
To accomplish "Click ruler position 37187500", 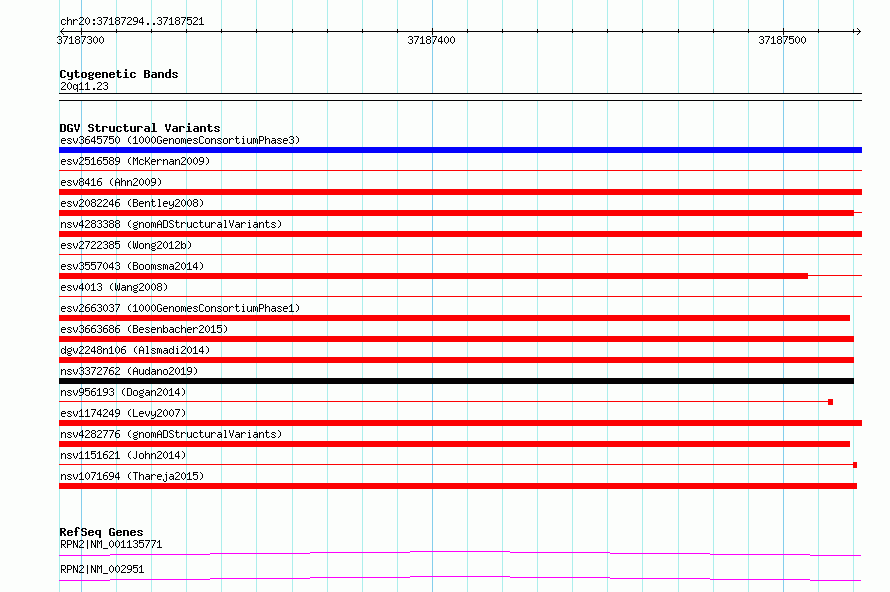I will pos(782,40).
